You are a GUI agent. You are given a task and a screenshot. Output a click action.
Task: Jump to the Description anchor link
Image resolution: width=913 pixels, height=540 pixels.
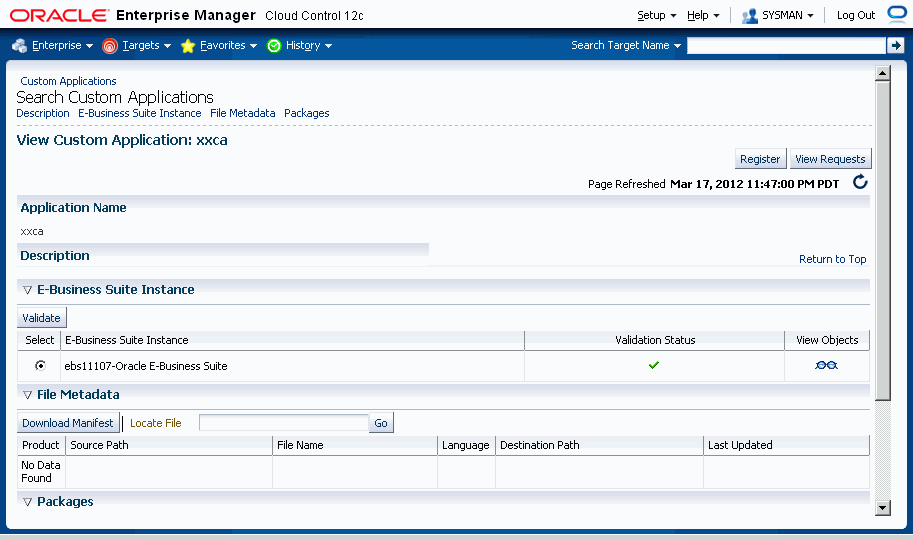click(x=43, y=113)
